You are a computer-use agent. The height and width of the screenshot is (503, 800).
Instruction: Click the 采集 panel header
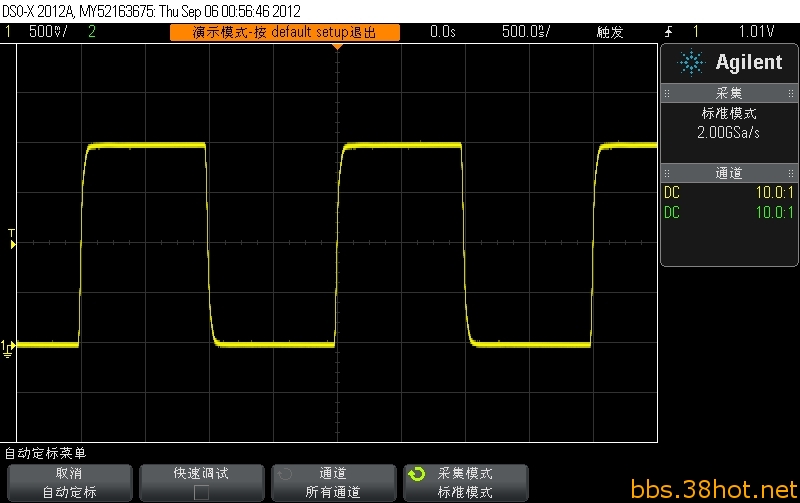tap(729, 93)
